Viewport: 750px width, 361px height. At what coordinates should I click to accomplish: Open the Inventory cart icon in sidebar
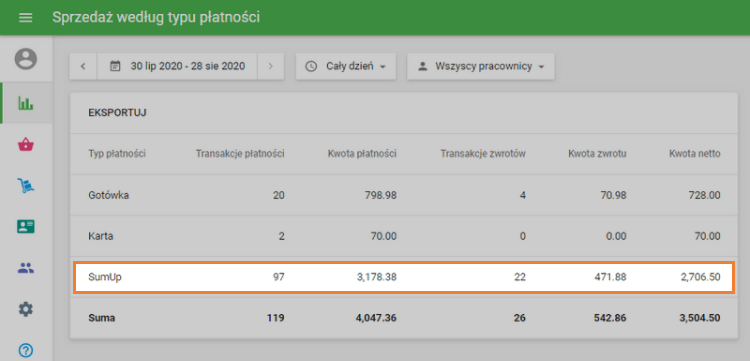tap(26, 185)
